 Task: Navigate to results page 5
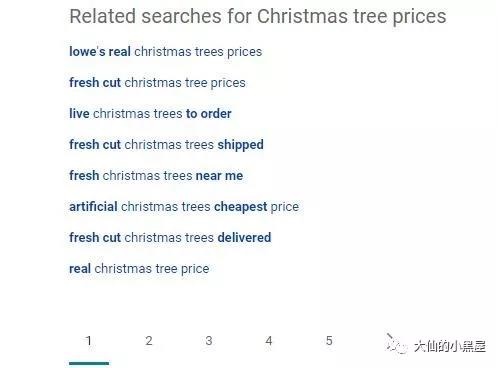click(x=329, y=341)
